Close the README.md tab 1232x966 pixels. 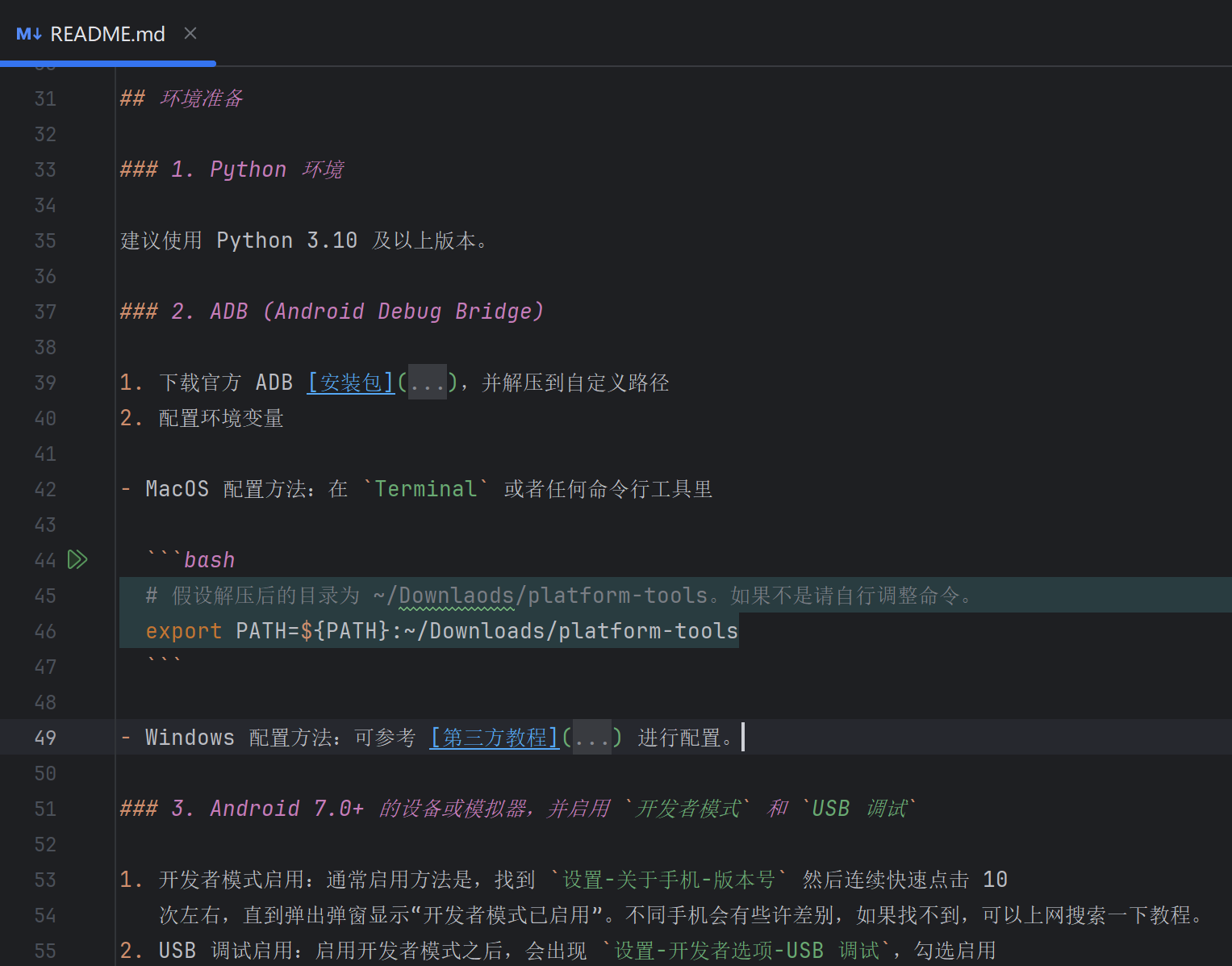tap(190, 33)
